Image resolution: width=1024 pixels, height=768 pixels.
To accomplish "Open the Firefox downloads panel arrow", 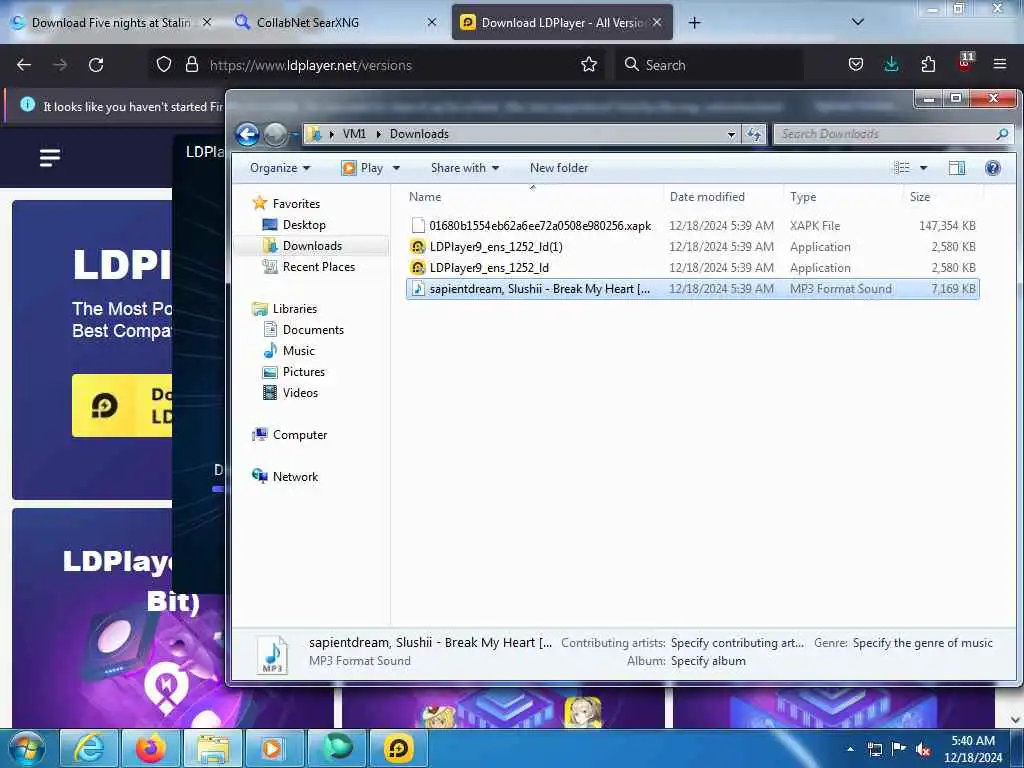I will pos(891,64).
